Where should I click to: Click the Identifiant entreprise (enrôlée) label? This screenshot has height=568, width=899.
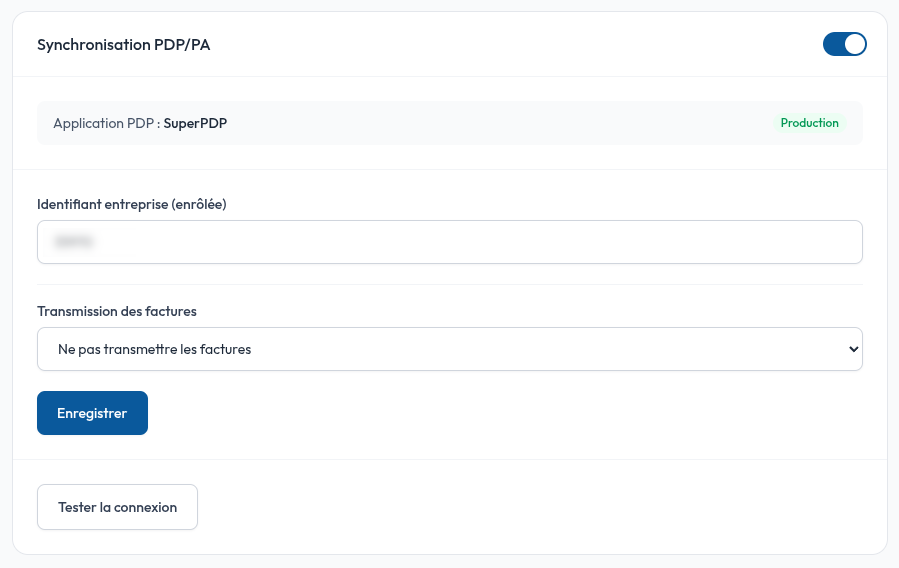point(132,204)
